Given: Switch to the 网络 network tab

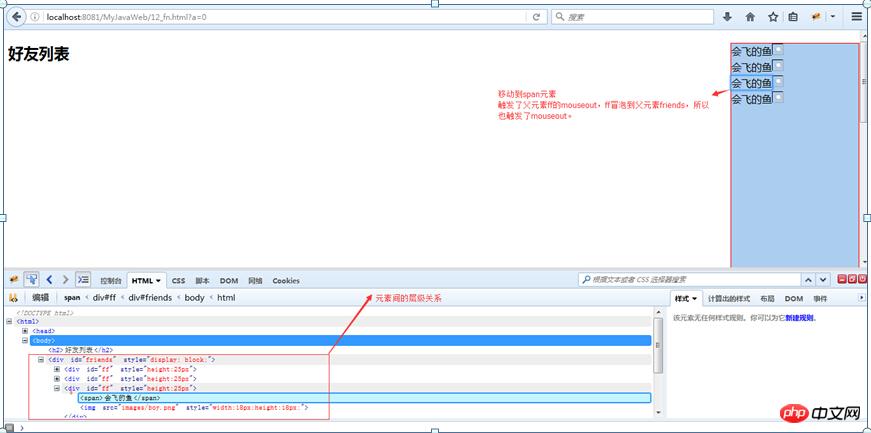Looking at the screenshot, I should 256,281.
